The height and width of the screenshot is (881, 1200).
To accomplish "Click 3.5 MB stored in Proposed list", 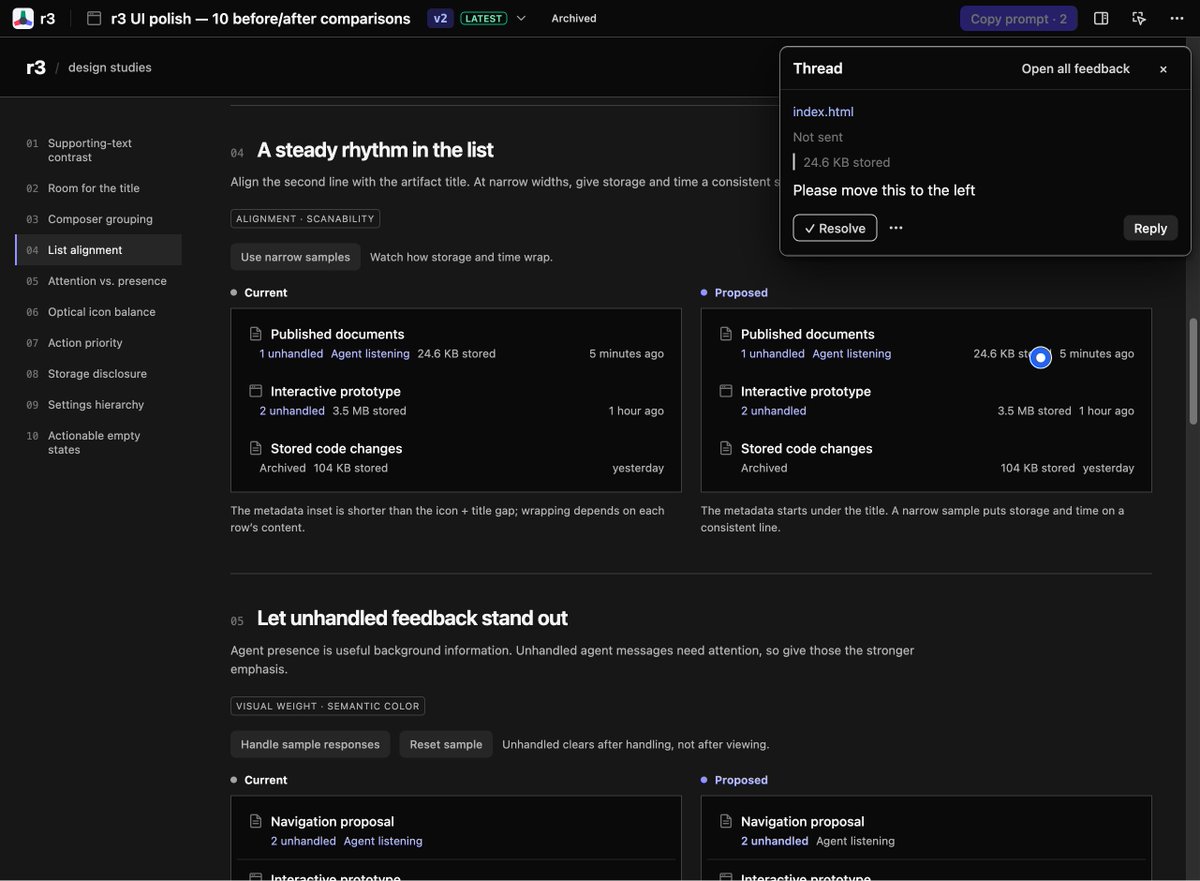I will tap(1034, 411).
